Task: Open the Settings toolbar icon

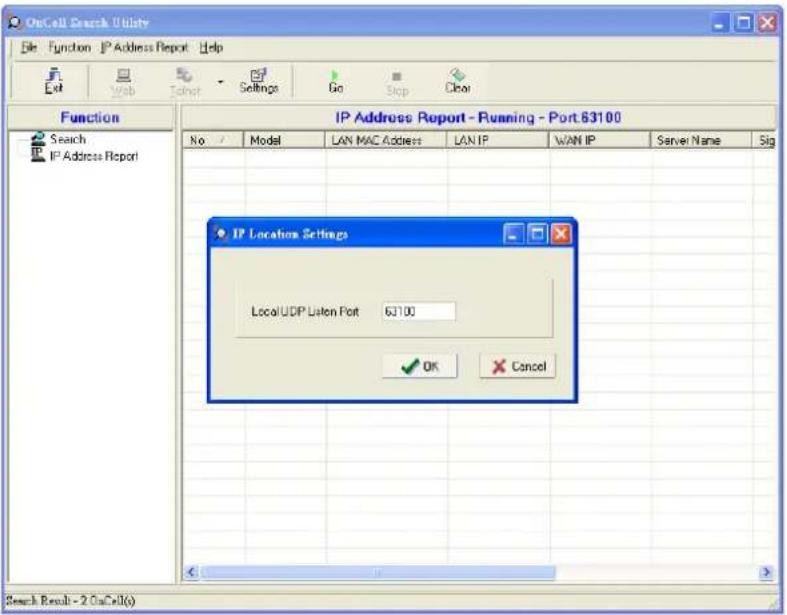Action: (x=259, y=81)
